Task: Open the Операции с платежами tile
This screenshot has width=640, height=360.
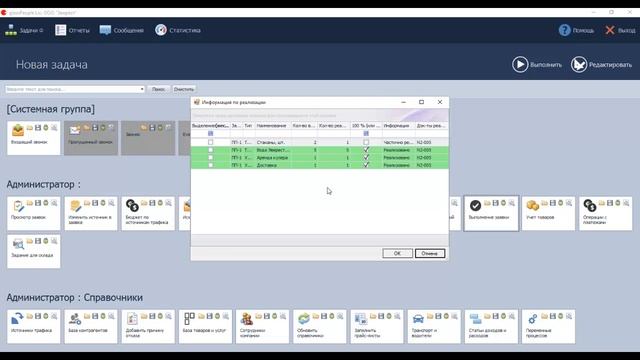Action: click(x=605, y=213)
